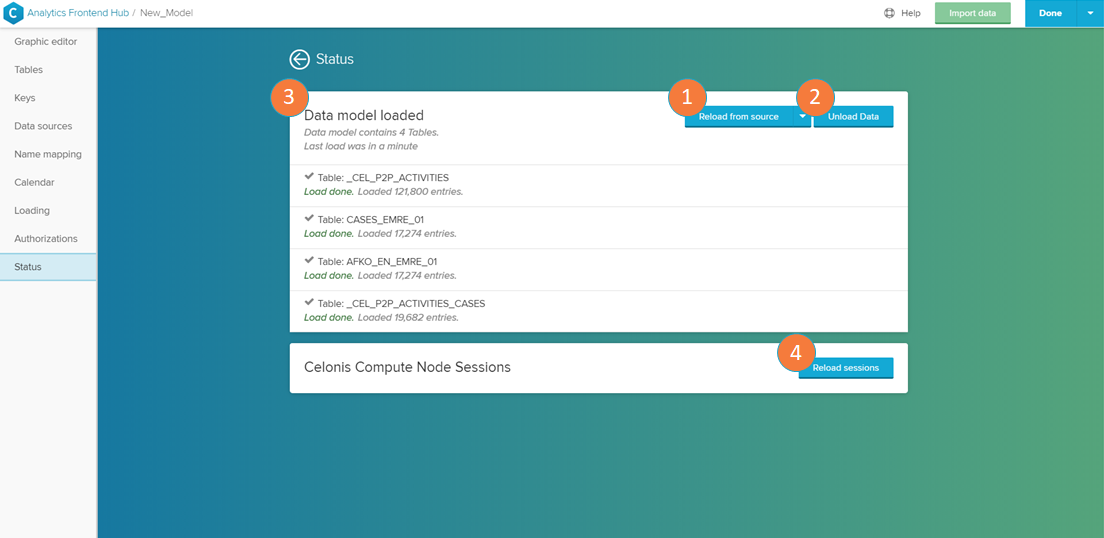Click checkmark icon next to AFKO_EN_EMRE_01
The image size is (1104, 538).
[309, 260]
